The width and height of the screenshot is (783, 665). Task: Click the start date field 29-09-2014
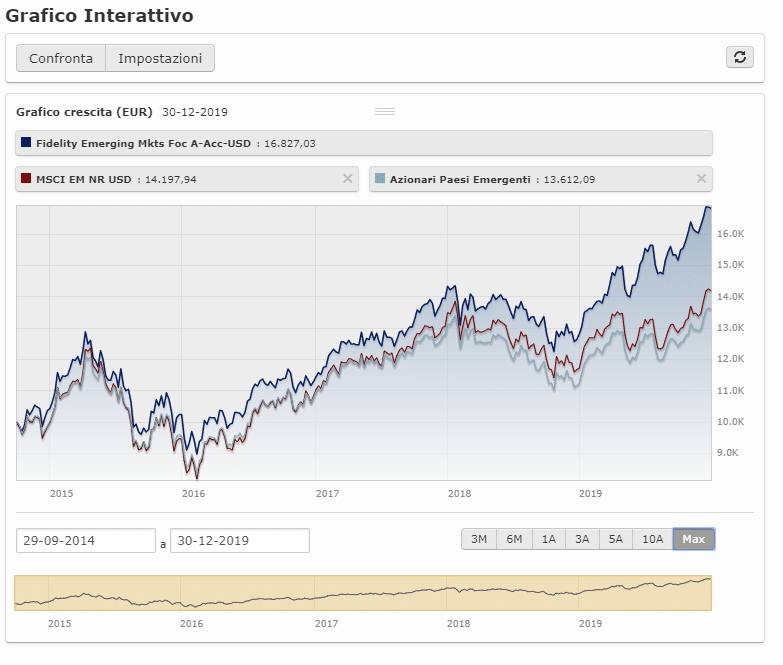[x=86, y=541]
